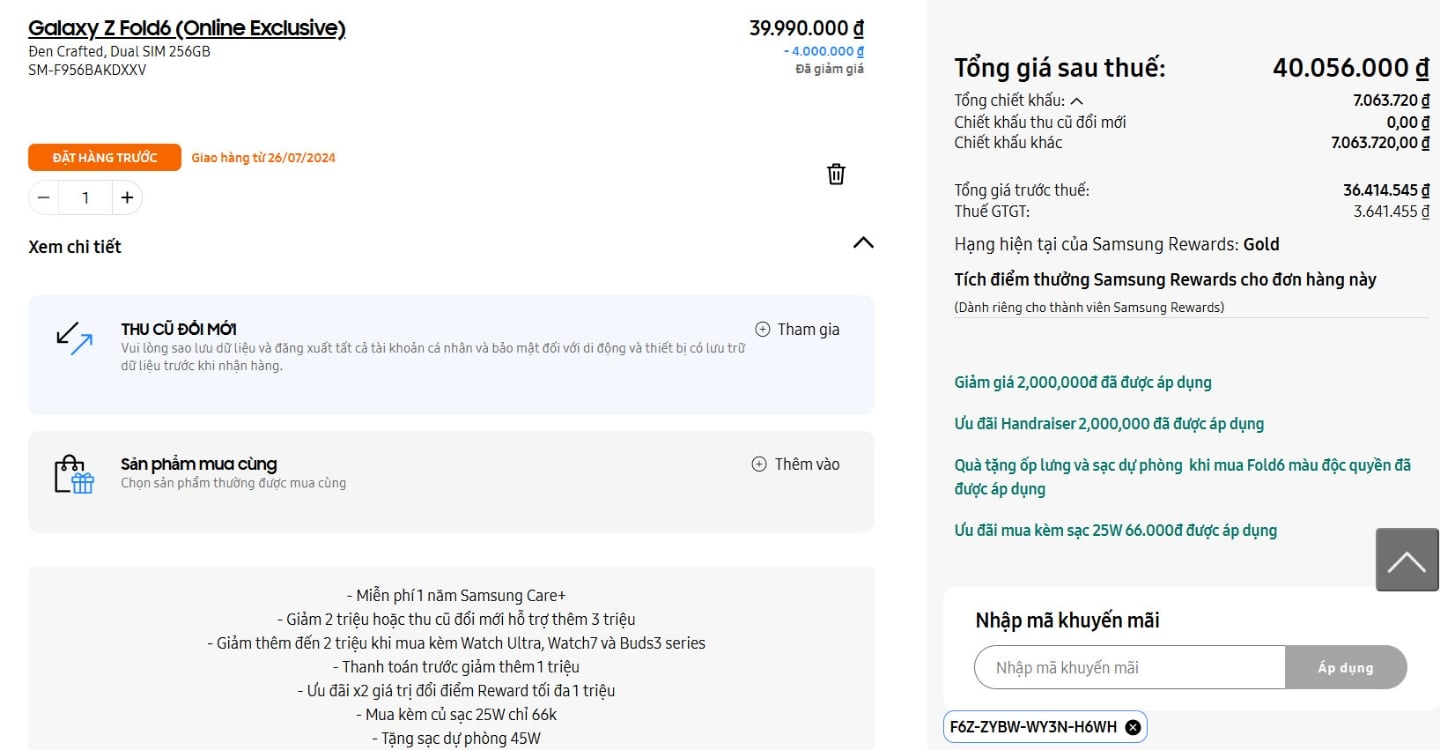1440x750 pixels.
Task: Remove promo code F6Z-ZYBW-WY3N-H6WH
Action: click(1133, 727)
